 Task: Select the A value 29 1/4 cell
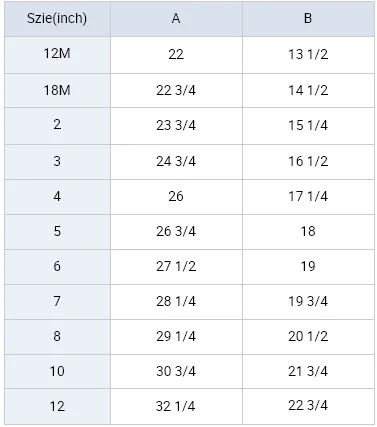point(176,337)
